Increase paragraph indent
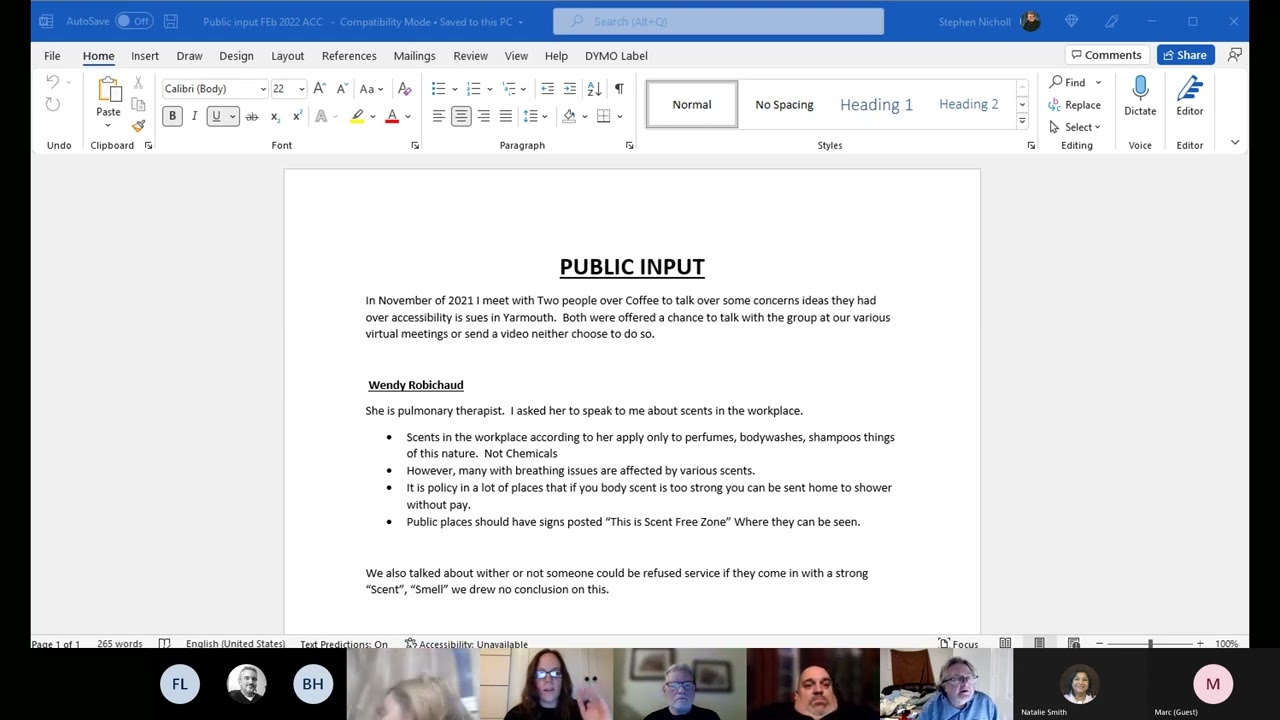Viewport: 1280px width, 720px height. click(570, 89)
